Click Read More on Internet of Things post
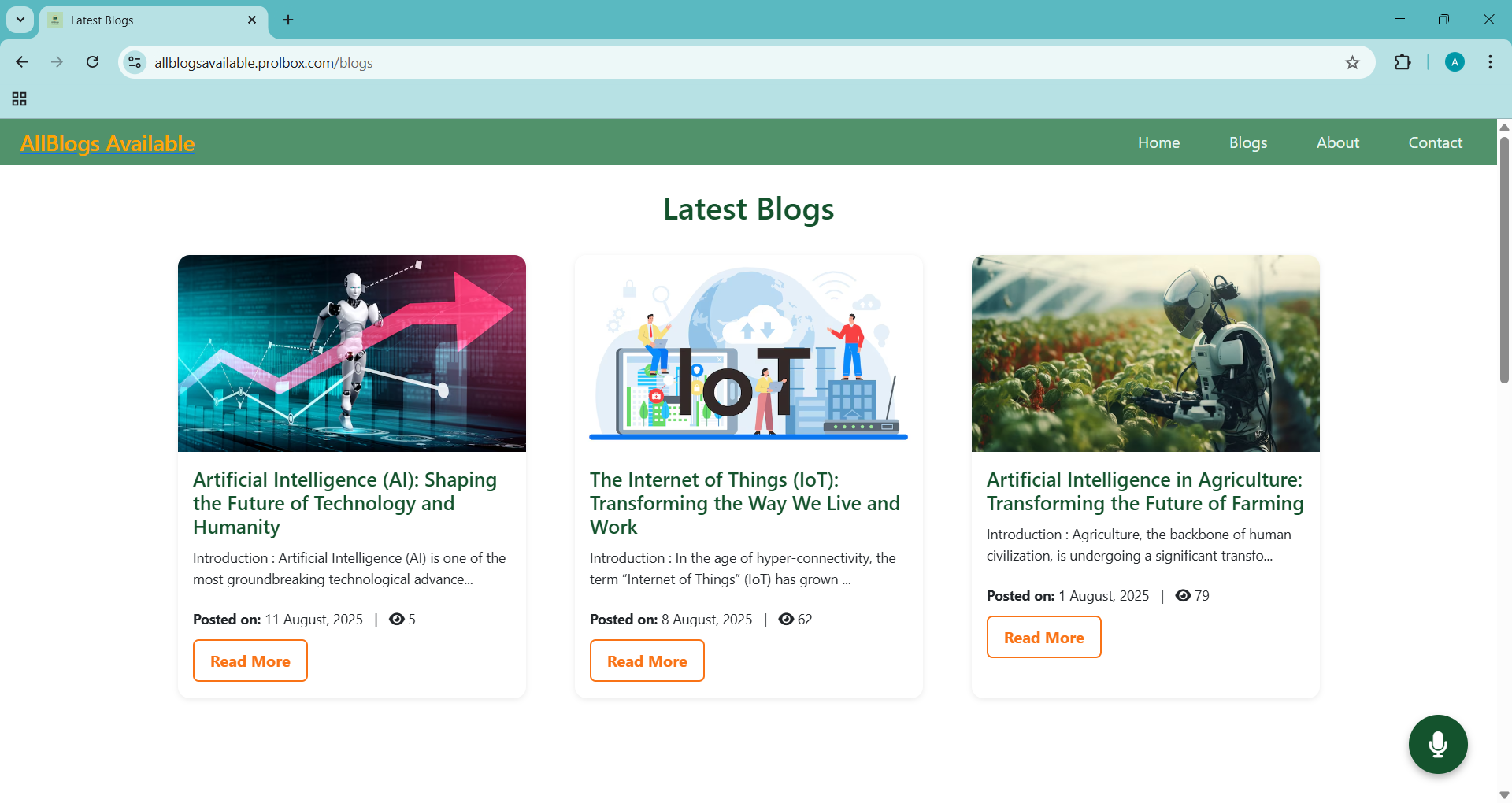The width and height of the screenshot is (1512, 803). 647,661
